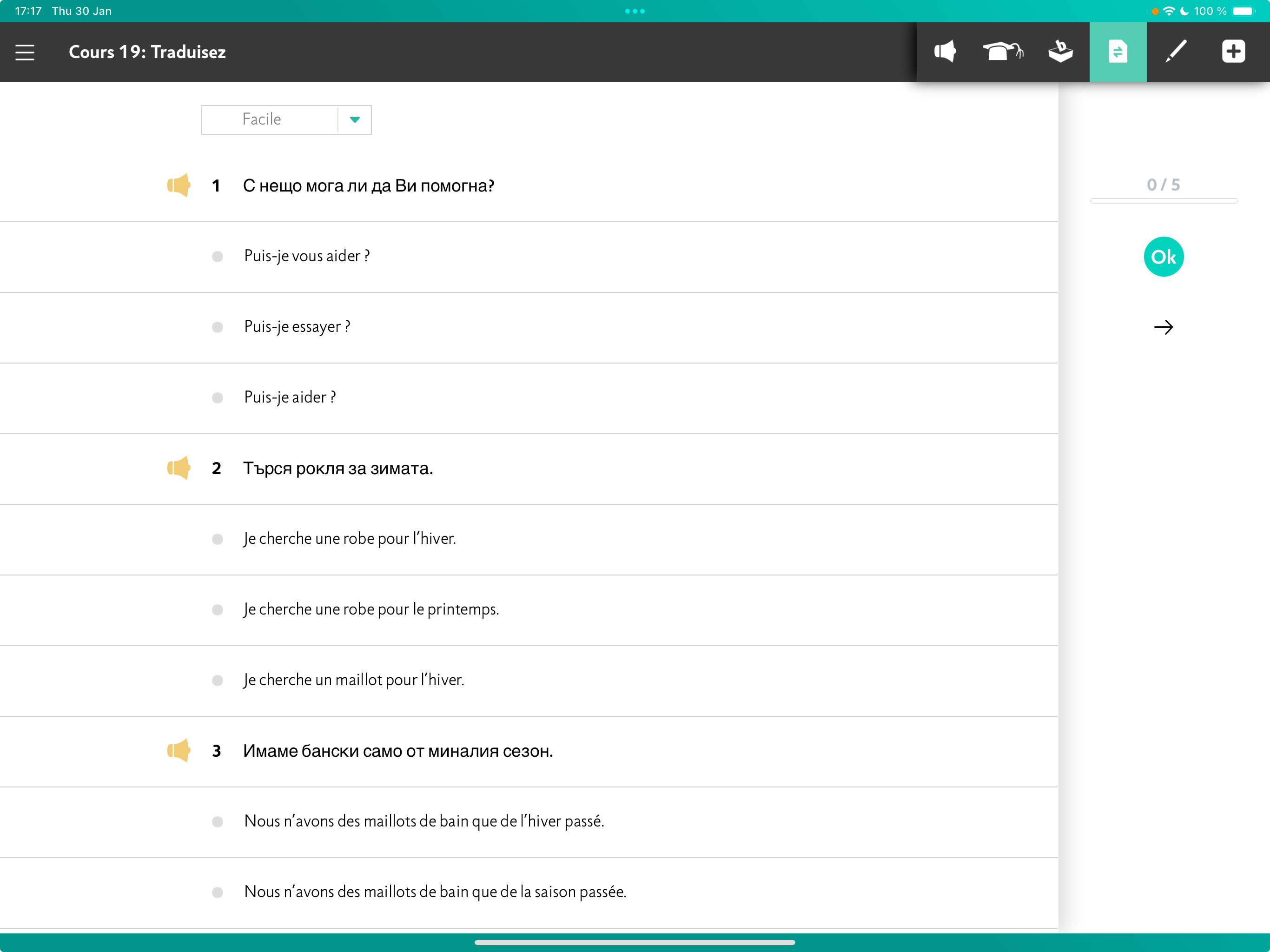Play audio for sentence 3 Имаме бански

coord(179,750)
